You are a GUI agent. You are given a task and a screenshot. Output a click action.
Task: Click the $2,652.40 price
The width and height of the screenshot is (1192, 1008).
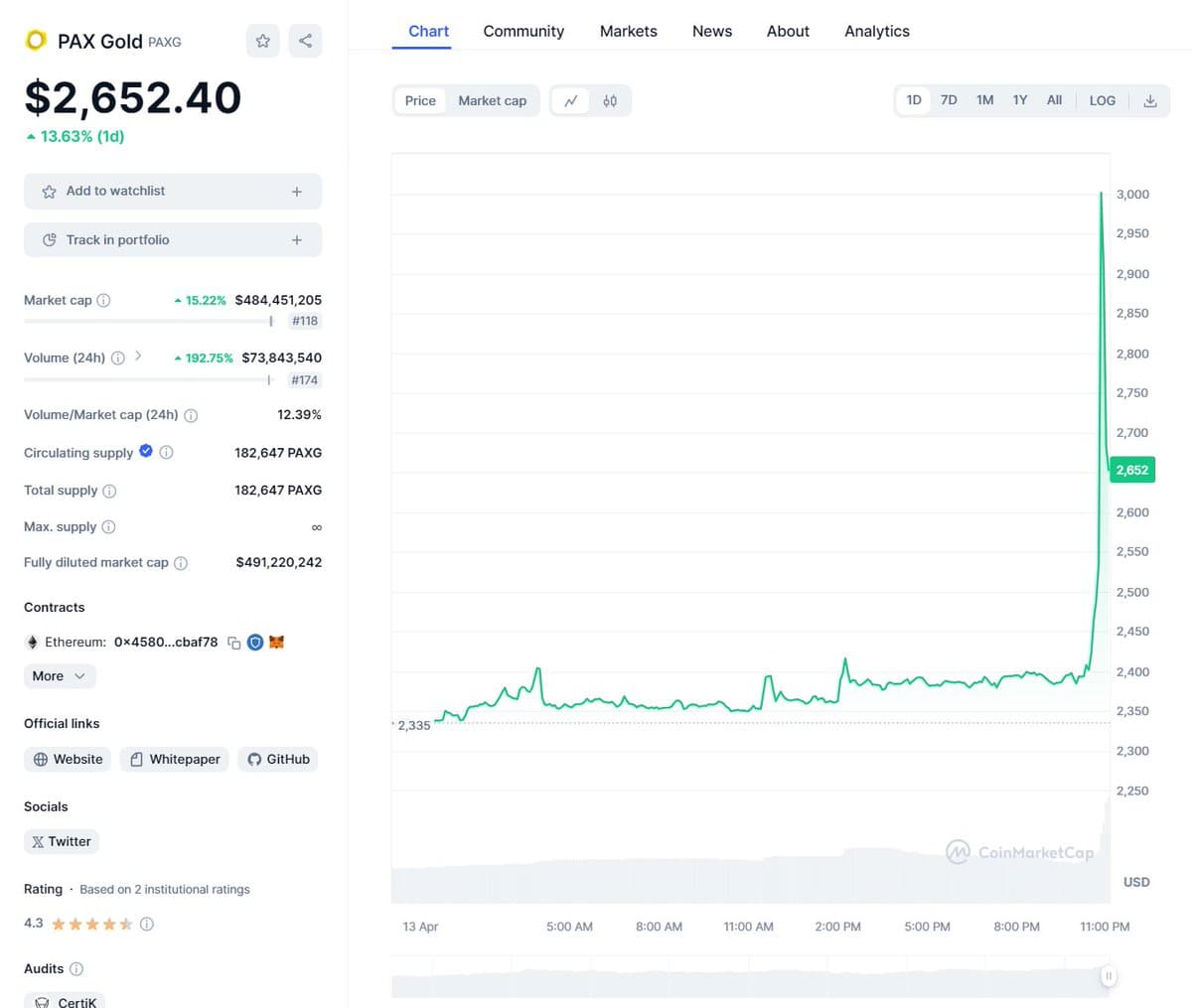click(133, 97)
